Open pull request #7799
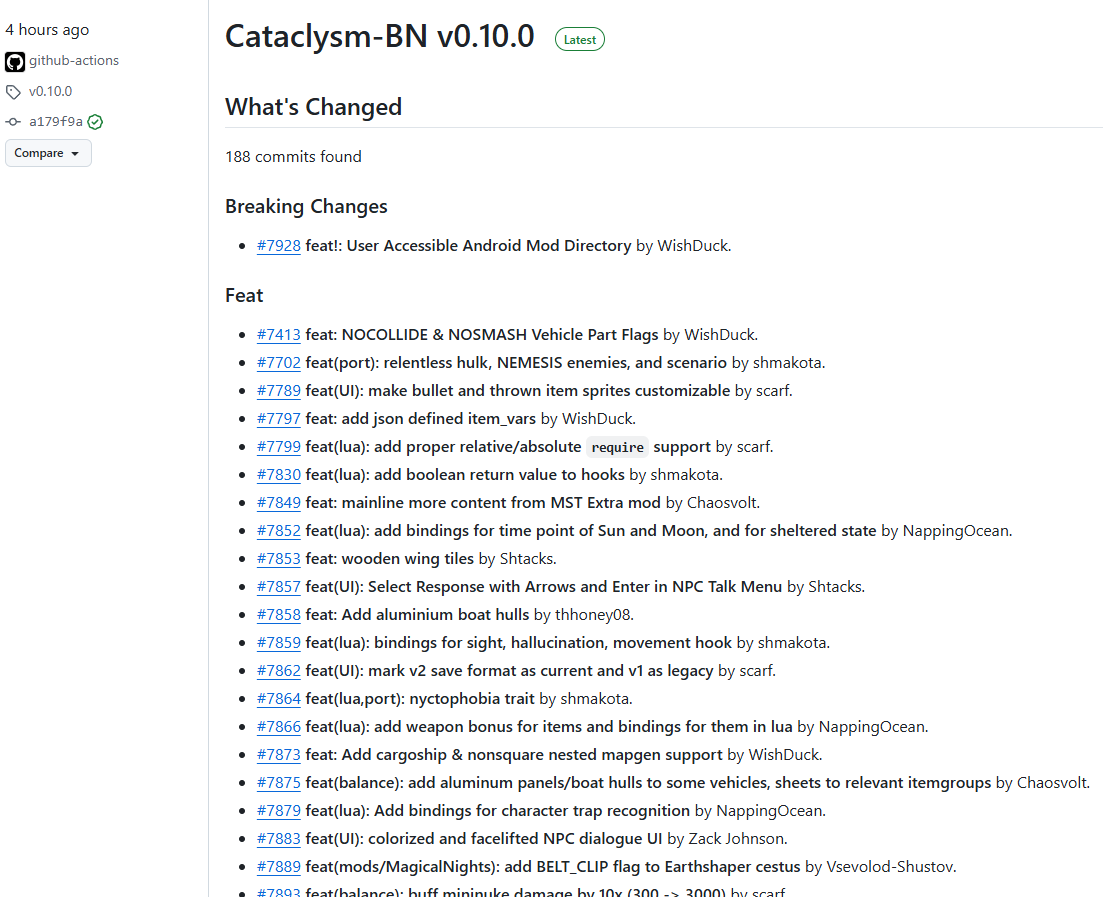 (x=279, y=447)
